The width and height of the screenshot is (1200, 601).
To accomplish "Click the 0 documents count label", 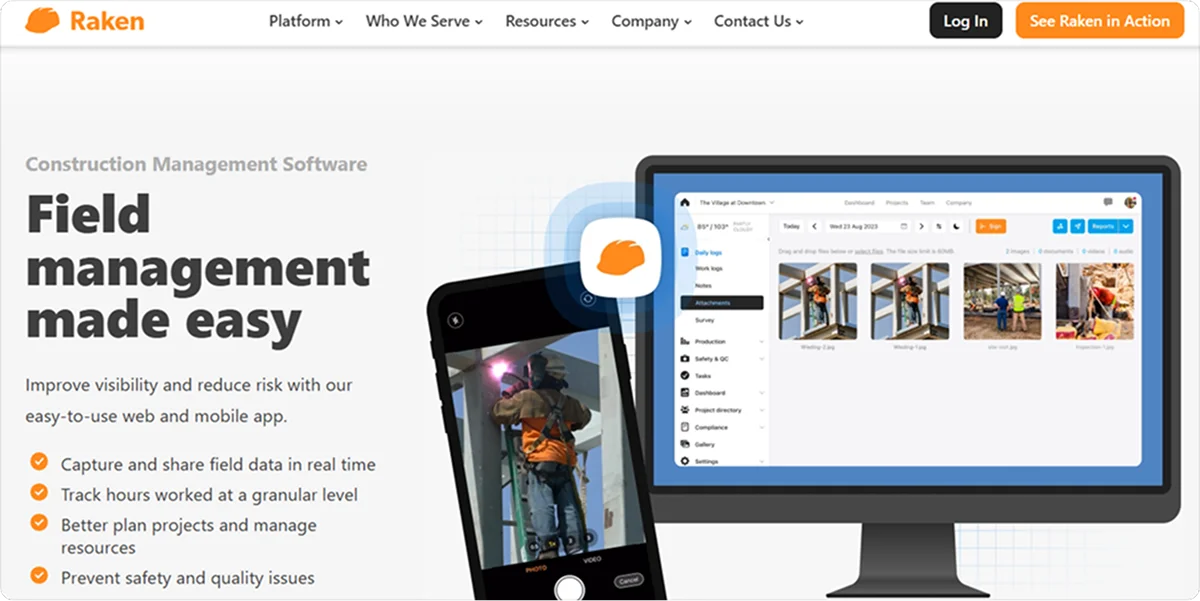I will click(1056, 251).
